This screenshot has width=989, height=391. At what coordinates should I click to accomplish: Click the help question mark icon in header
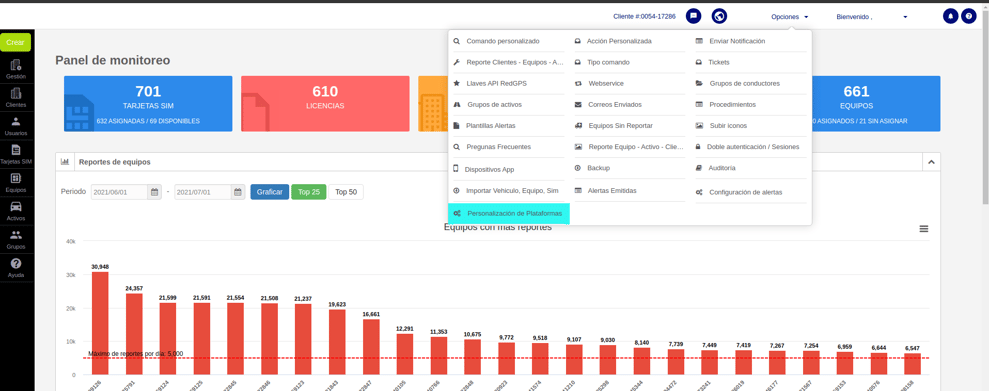969,17
